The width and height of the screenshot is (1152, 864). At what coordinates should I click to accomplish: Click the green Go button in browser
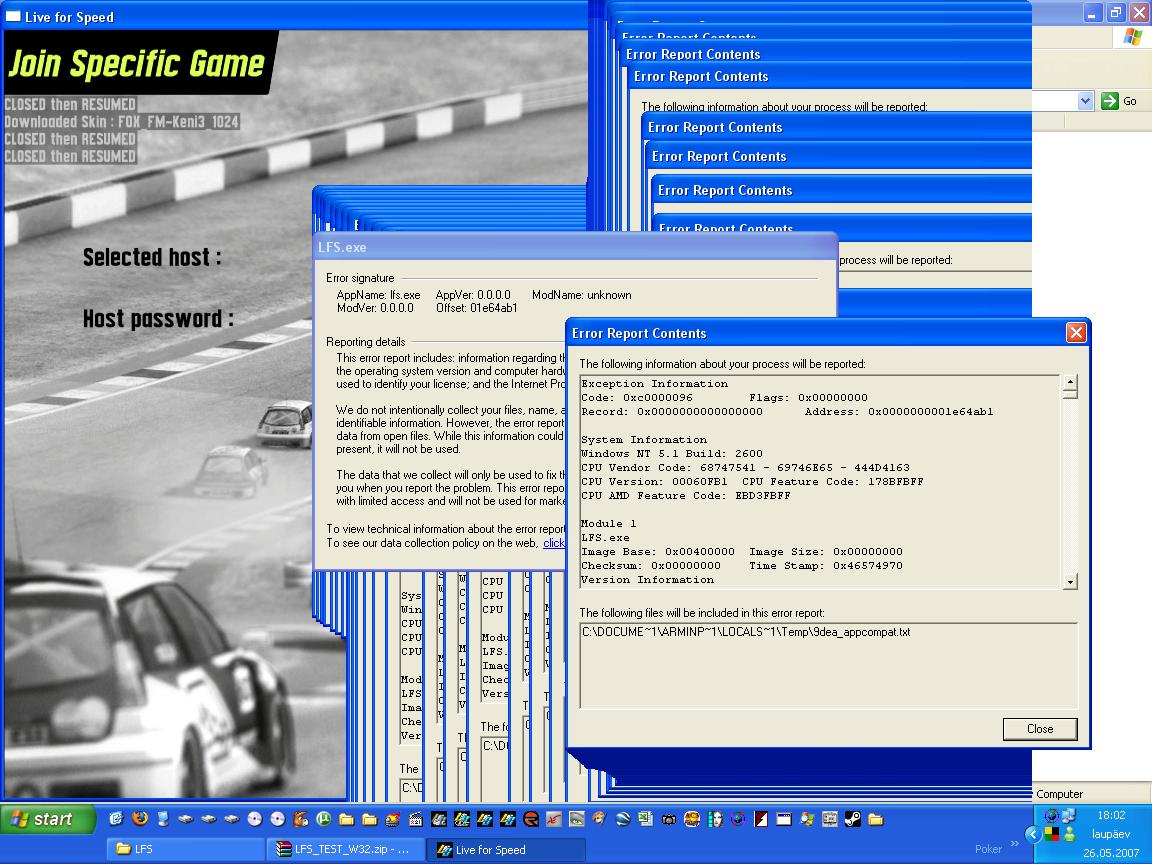1120,101
